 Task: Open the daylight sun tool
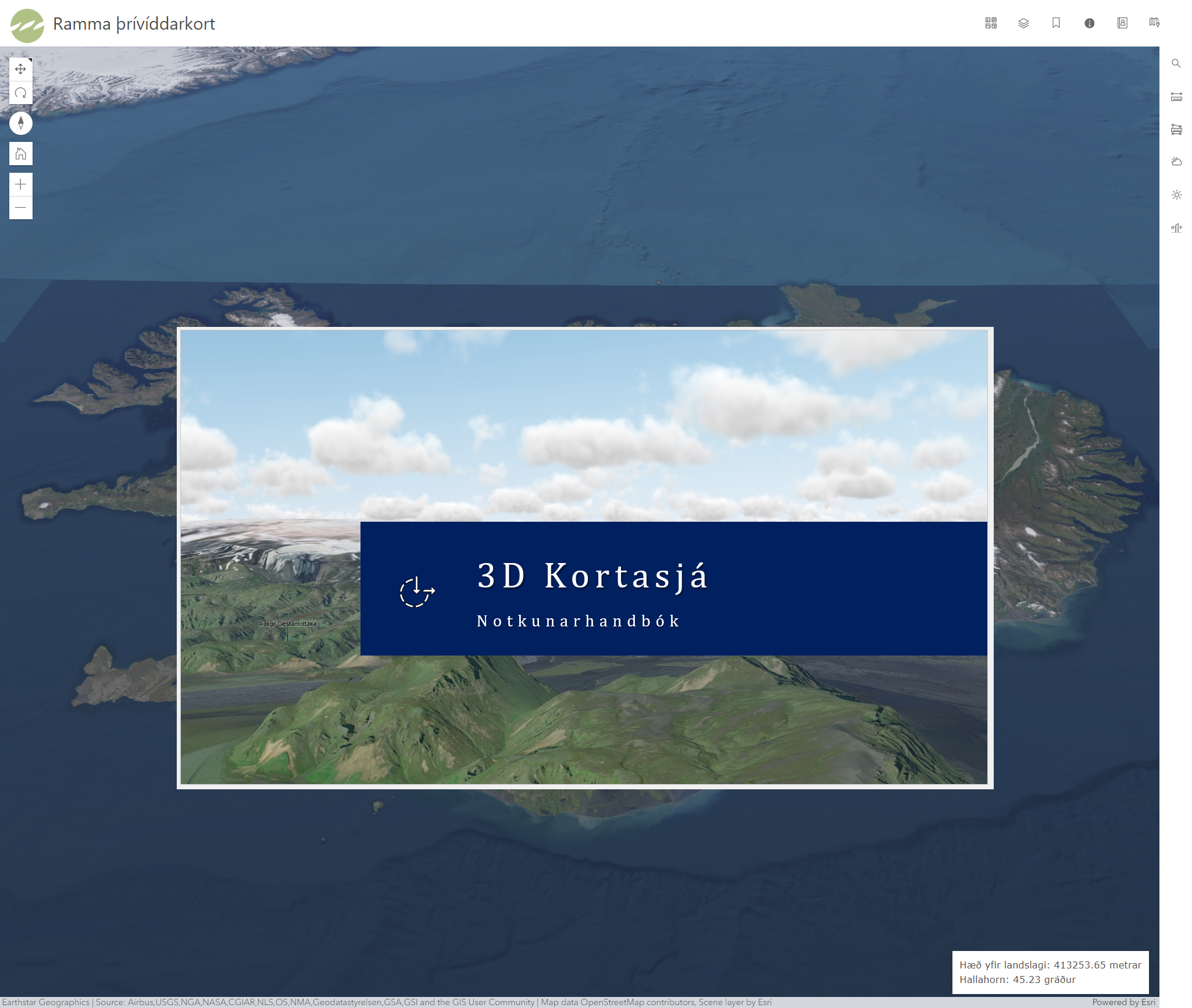pyautogui.click(x=1176, y=195)
